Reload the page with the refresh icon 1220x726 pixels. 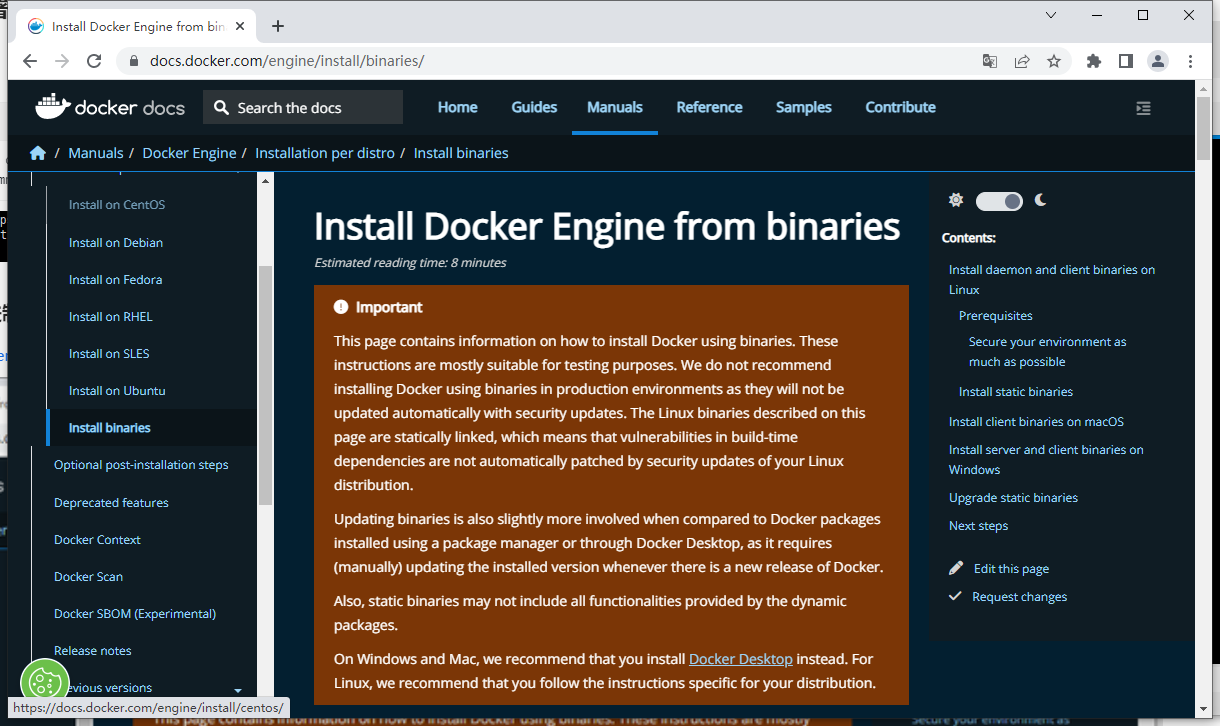coord(94,61)
